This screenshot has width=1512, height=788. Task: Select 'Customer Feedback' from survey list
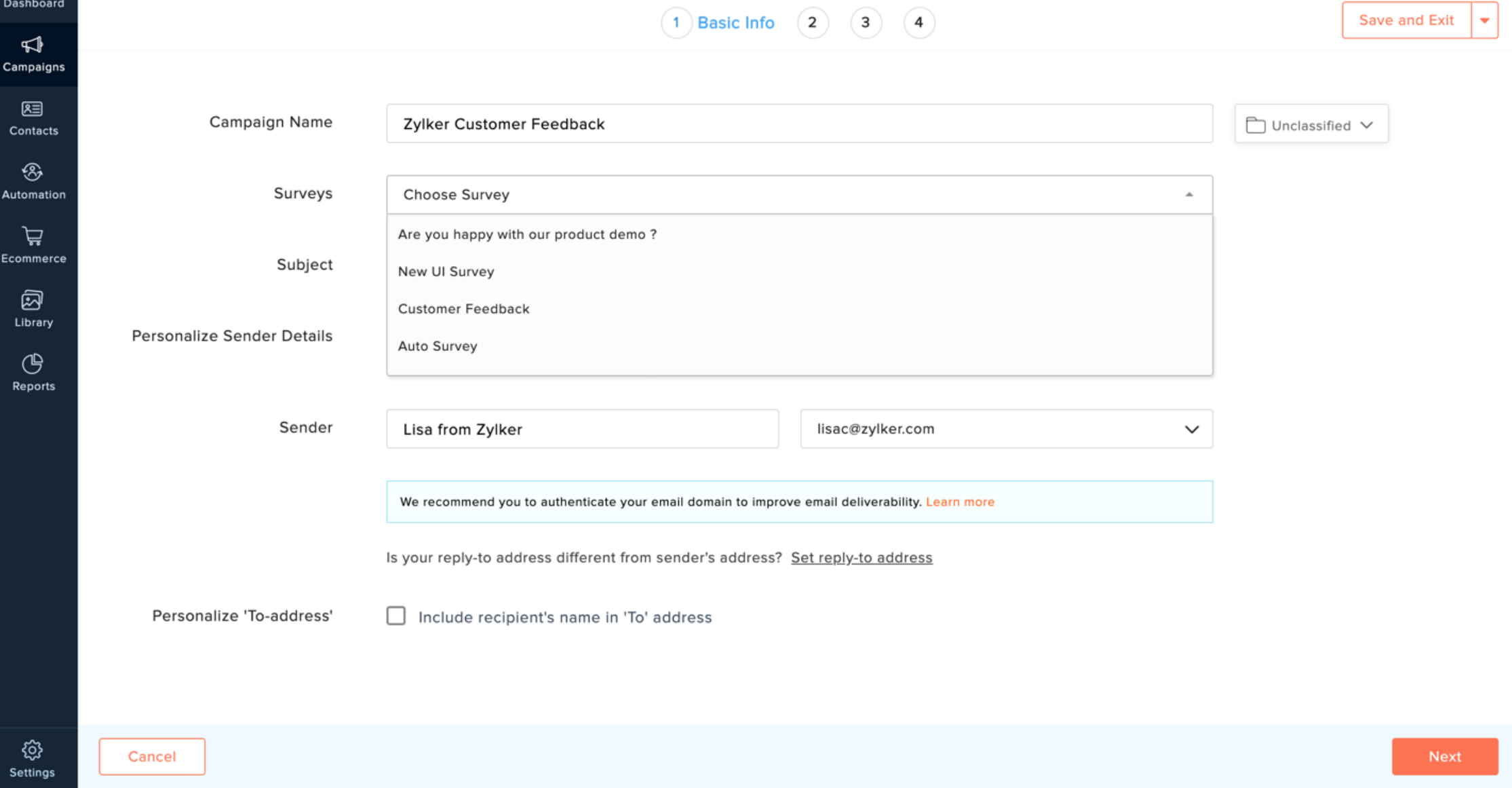tap(464, 308)
